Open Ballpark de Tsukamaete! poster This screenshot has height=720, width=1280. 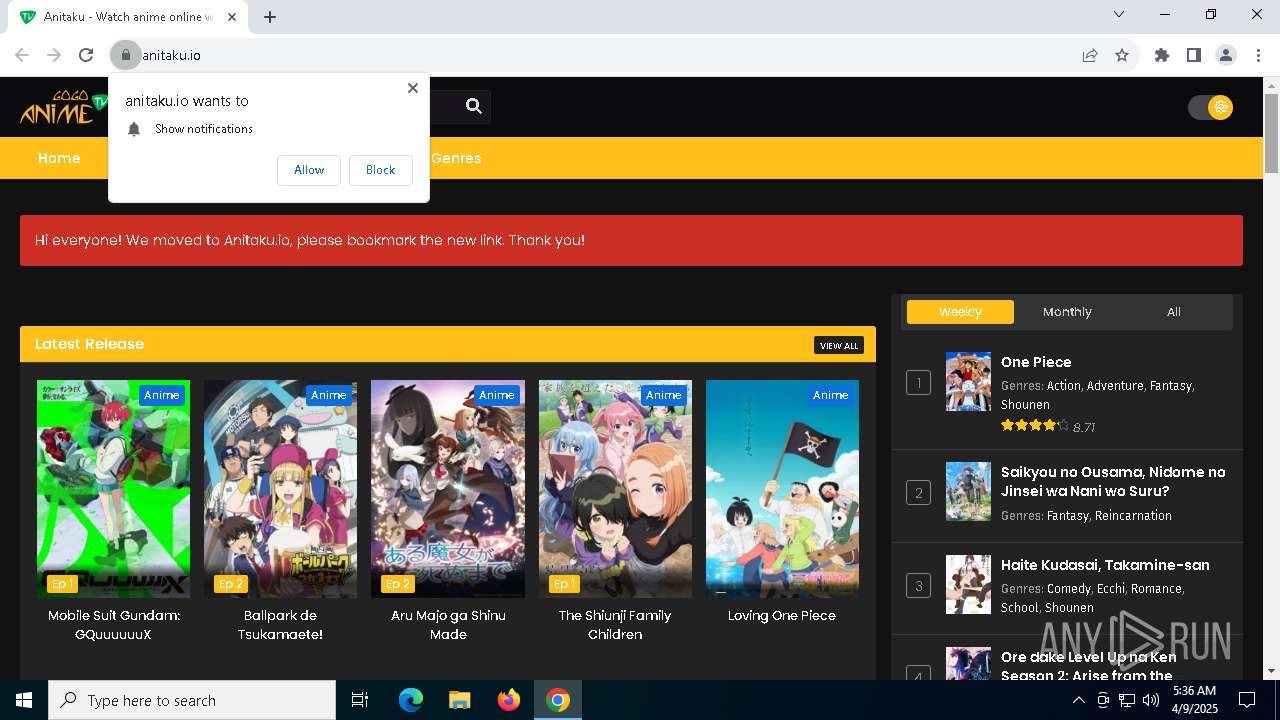280,489
